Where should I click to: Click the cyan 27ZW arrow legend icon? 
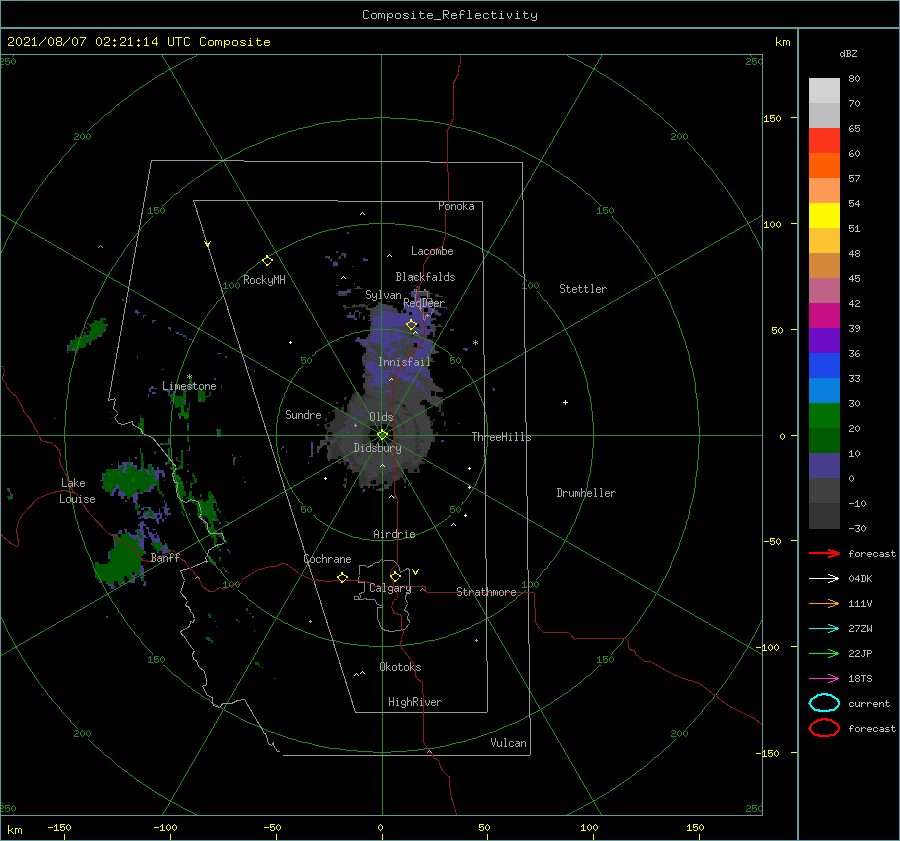pyautogui.click(x=824, y=629)
